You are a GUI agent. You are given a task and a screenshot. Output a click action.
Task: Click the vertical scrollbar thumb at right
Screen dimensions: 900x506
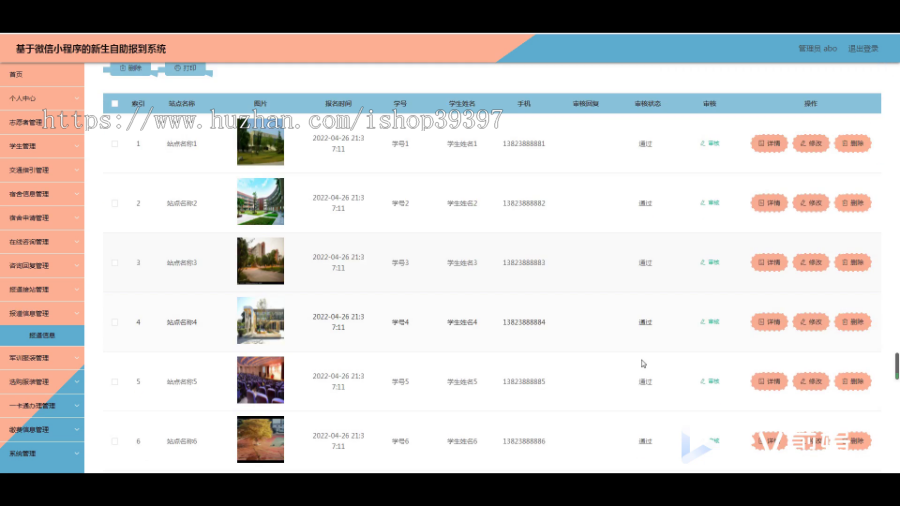coord(897,366)
